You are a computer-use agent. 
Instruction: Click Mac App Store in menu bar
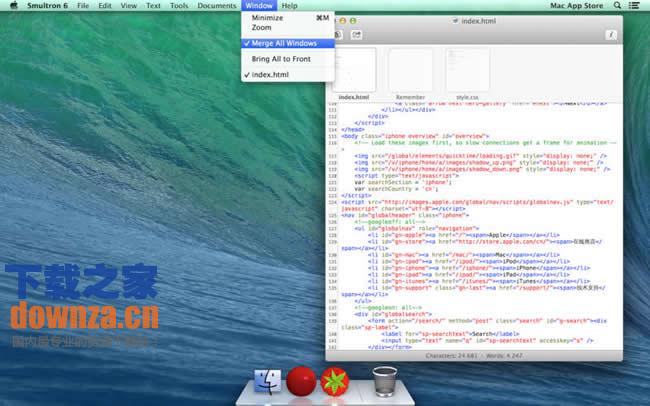click(x=579, y=6)
